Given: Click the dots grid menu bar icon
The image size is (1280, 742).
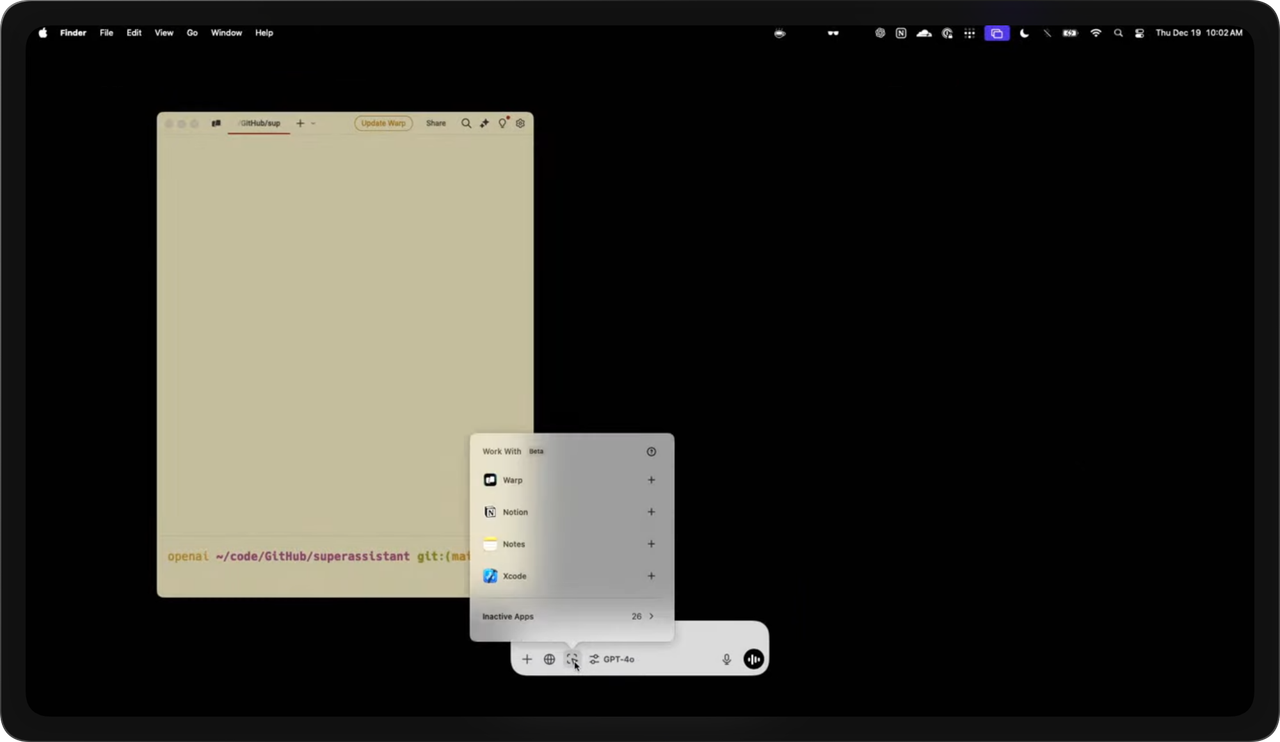Looking at the screenshot, I should (969, 33).
